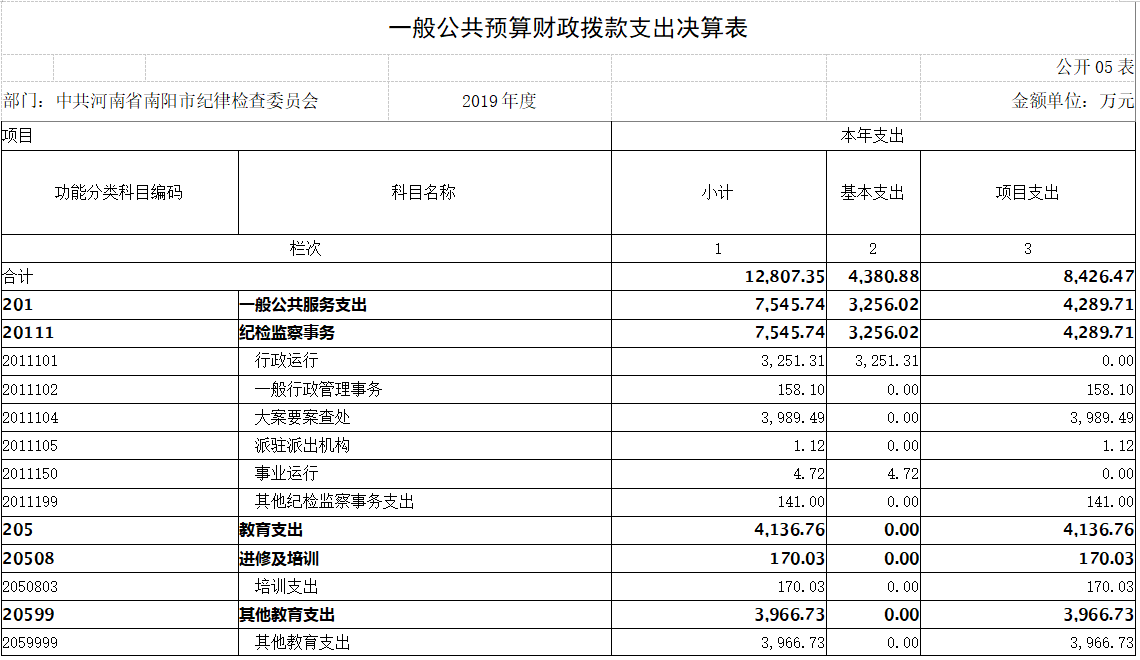Select the 教育支出 subtotal 4,136.76
Screen dimensions: 1140x660
point(790,530)
